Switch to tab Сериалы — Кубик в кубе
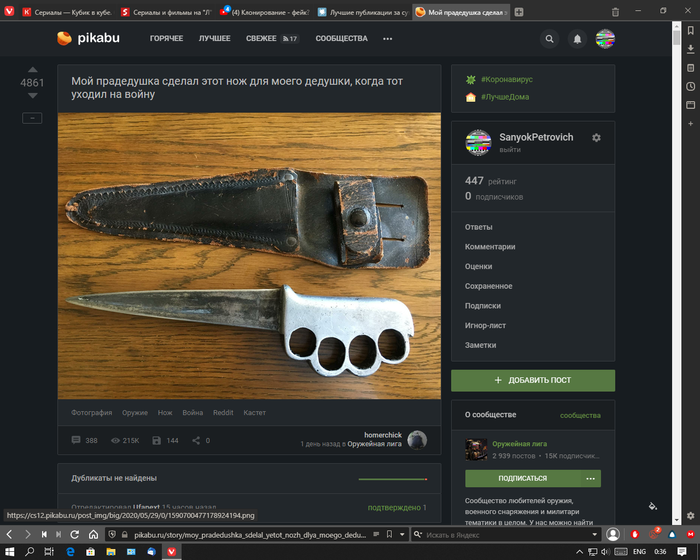The image size is (700, 560). tap(68, 12)
